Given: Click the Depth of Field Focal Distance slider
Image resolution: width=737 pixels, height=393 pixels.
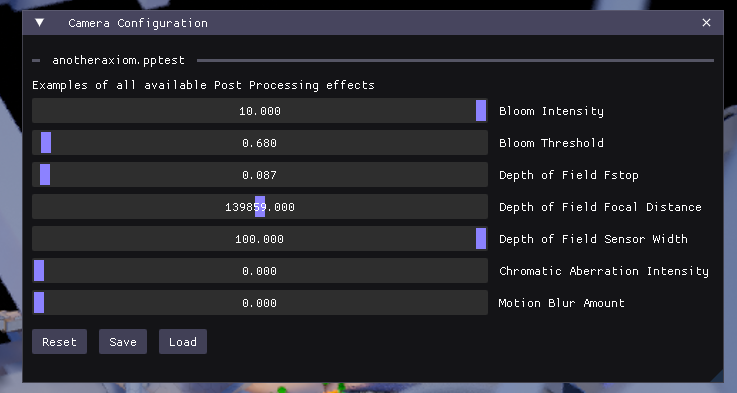Looking at the screenshot, I should 260,207.
